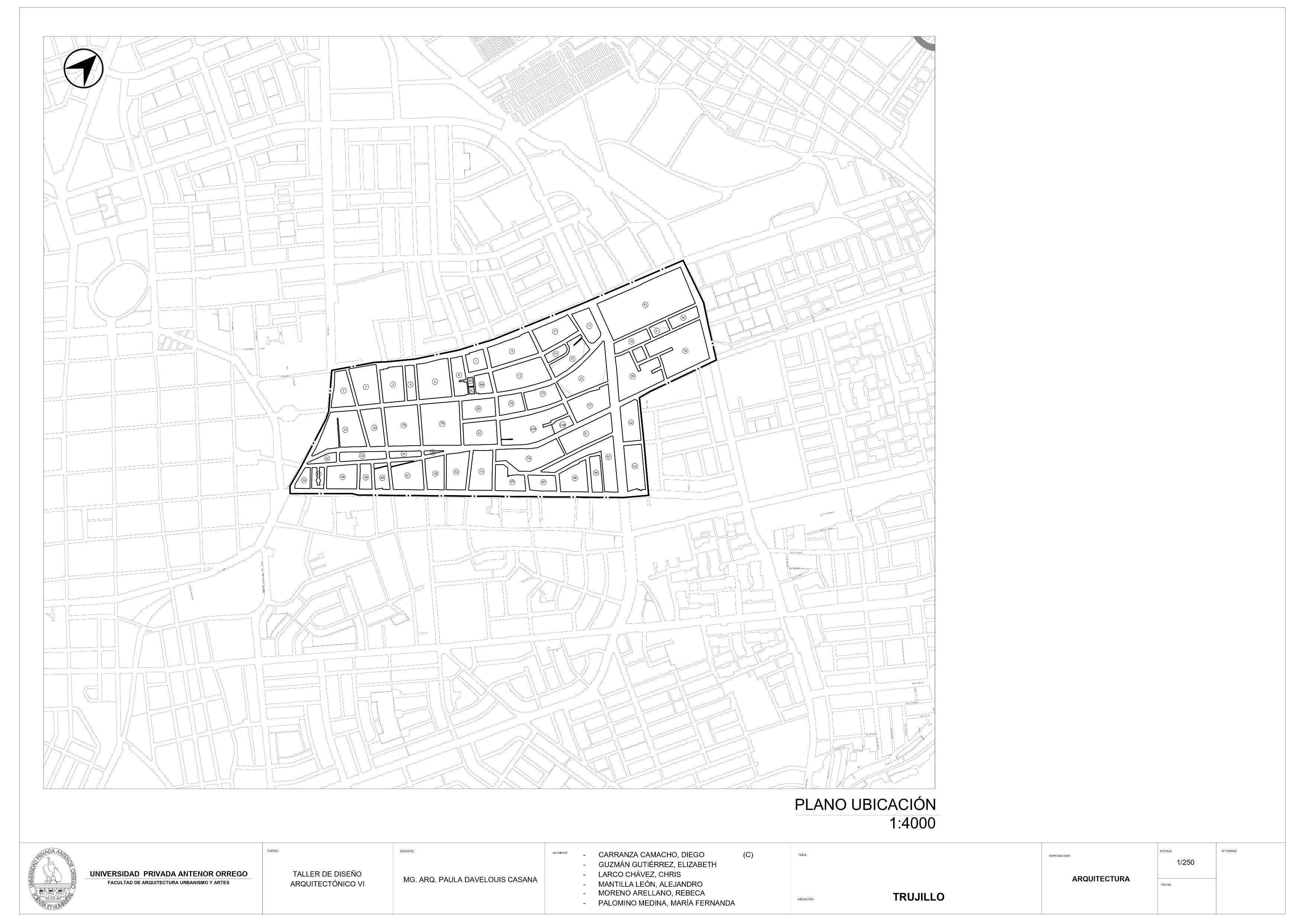Click block marker number 1
Viewport: 1306px width, 924px height.
pos(343,390)
